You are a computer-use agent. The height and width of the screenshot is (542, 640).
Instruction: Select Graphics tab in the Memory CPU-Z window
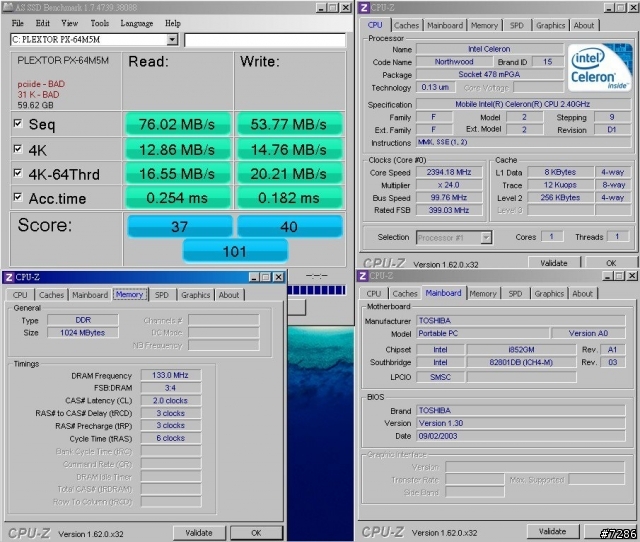point(196,295)
